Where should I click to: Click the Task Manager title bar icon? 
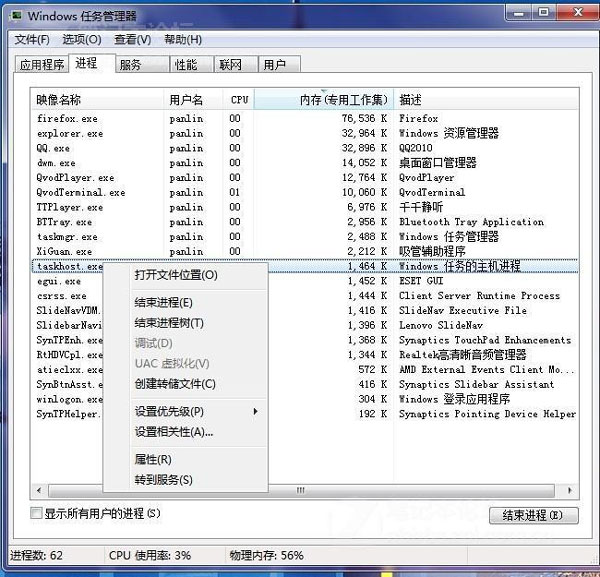click(15, 16)
